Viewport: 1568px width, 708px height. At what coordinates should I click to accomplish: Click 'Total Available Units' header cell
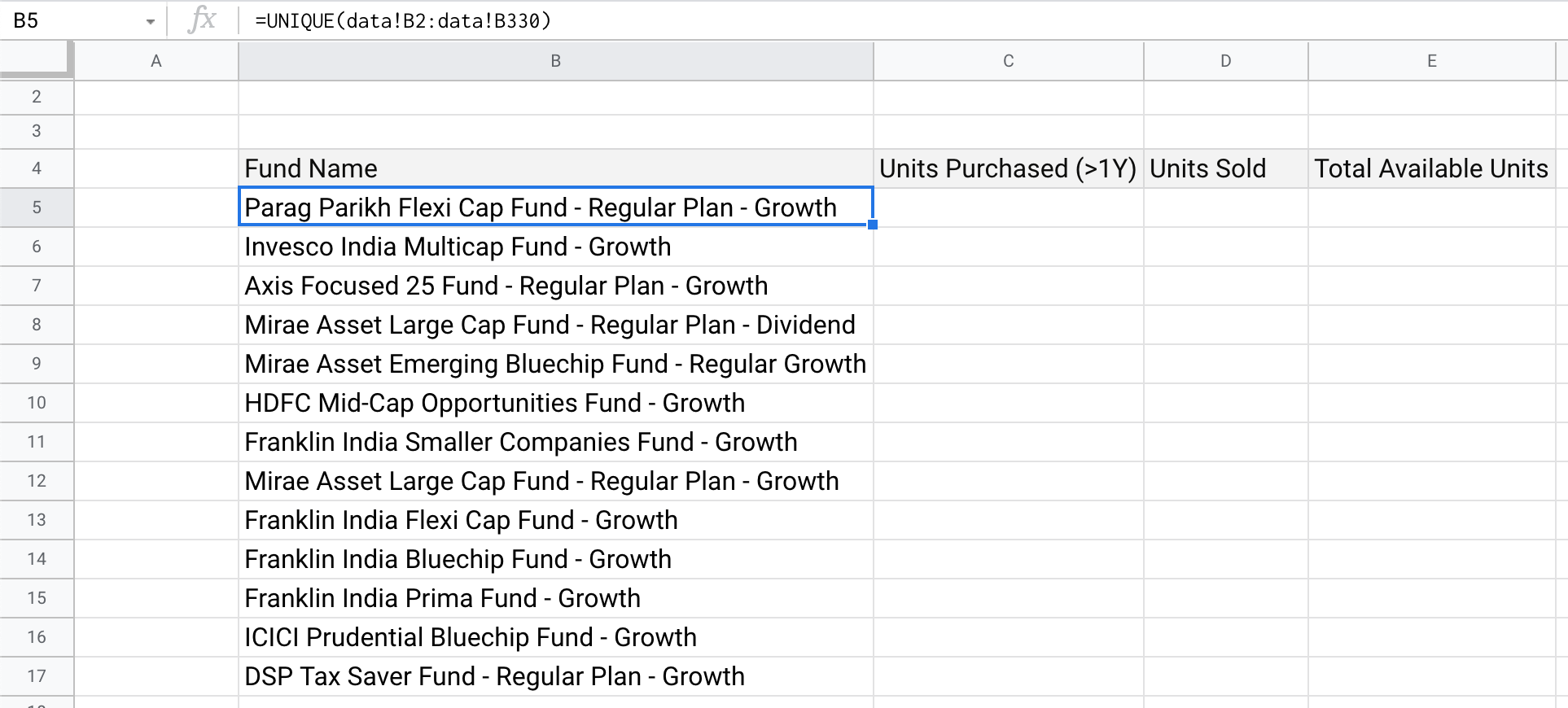(1432, 168)
